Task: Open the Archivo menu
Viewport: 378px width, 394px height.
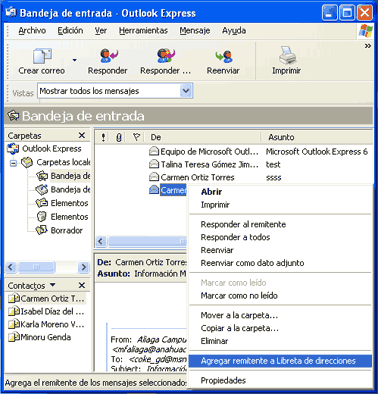Action: [x=32, y=31]
